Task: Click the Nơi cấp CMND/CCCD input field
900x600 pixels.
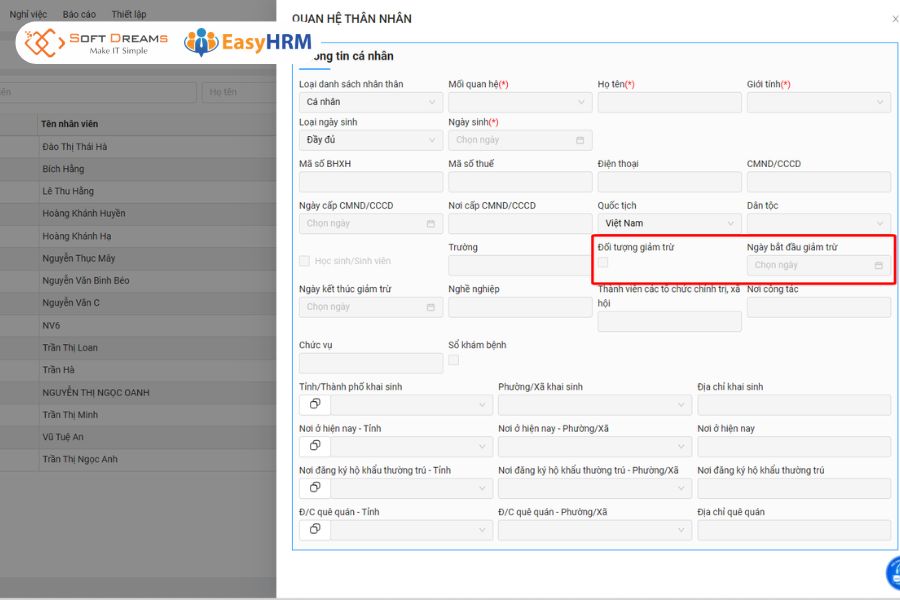Action: pyautogui.click(x=520, y=223)
